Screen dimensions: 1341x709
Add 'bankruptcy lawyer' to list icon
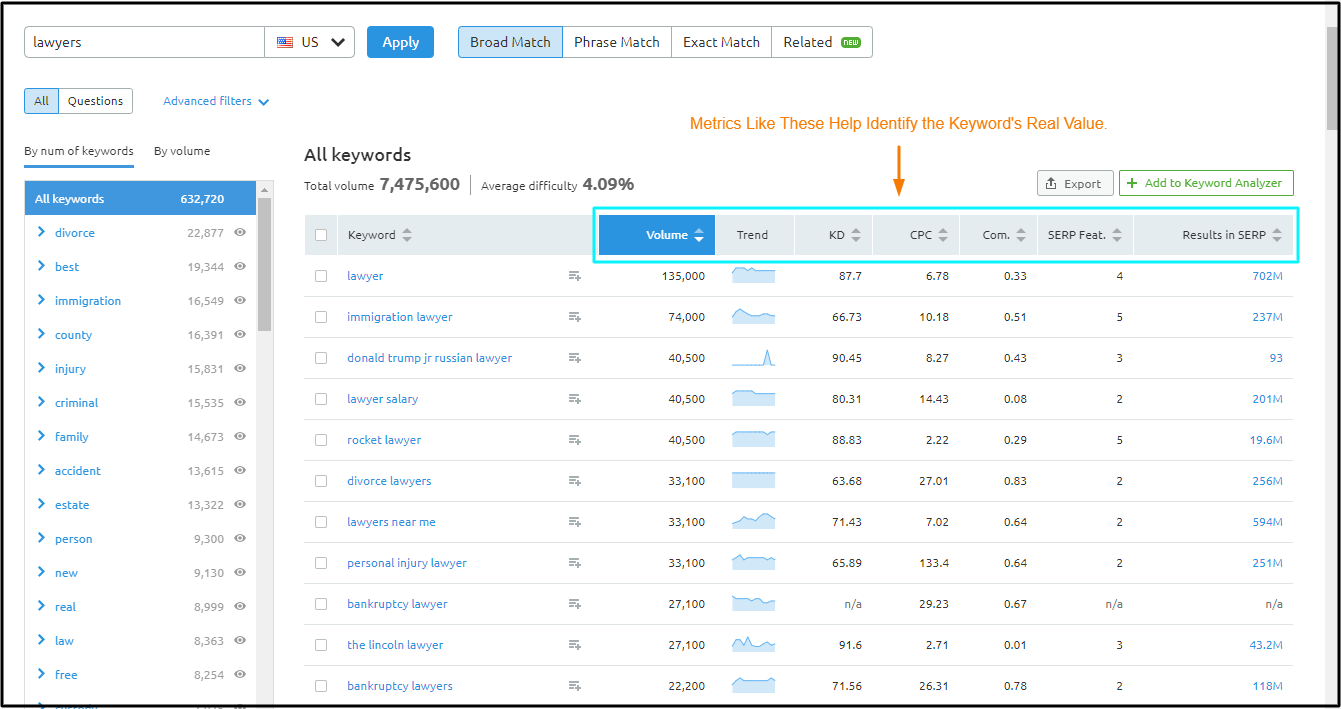[x=574, y=604]
